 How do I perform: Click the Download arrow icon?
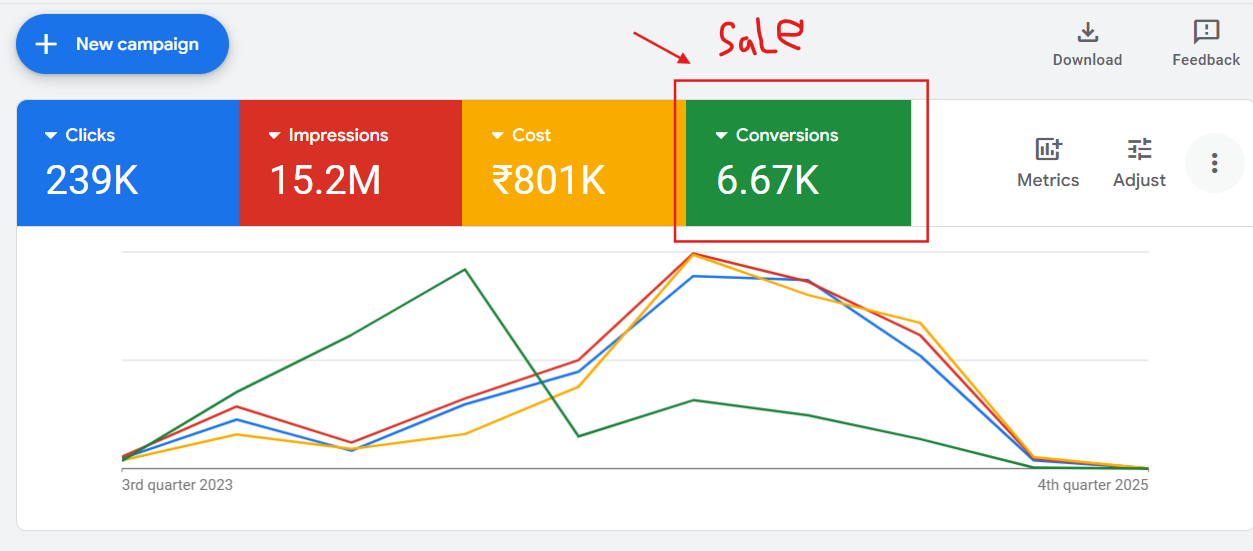tap(1087, 31)
